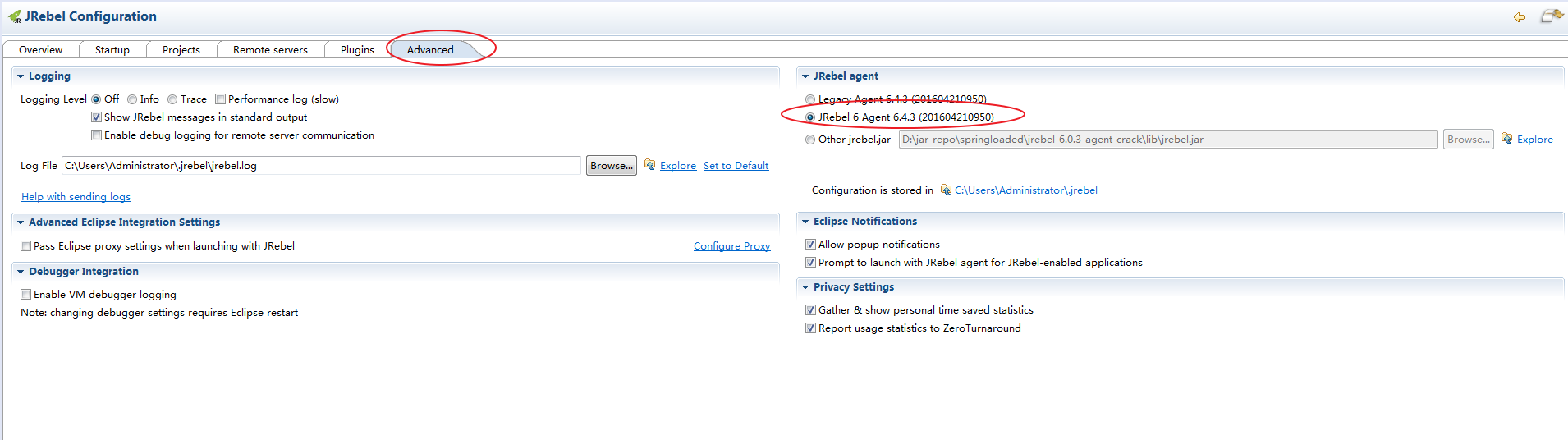Enable Performance log (slow) checkbox

(220, 99)
